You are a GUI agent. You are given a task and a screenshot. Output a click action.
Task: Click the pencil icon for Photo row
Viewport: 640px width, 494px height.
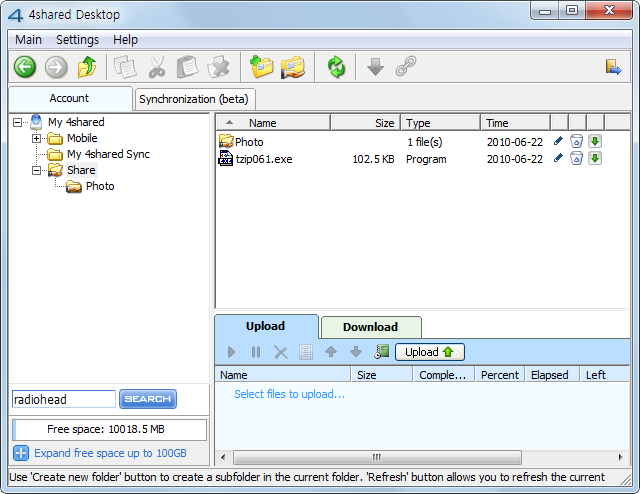[558, 141]
